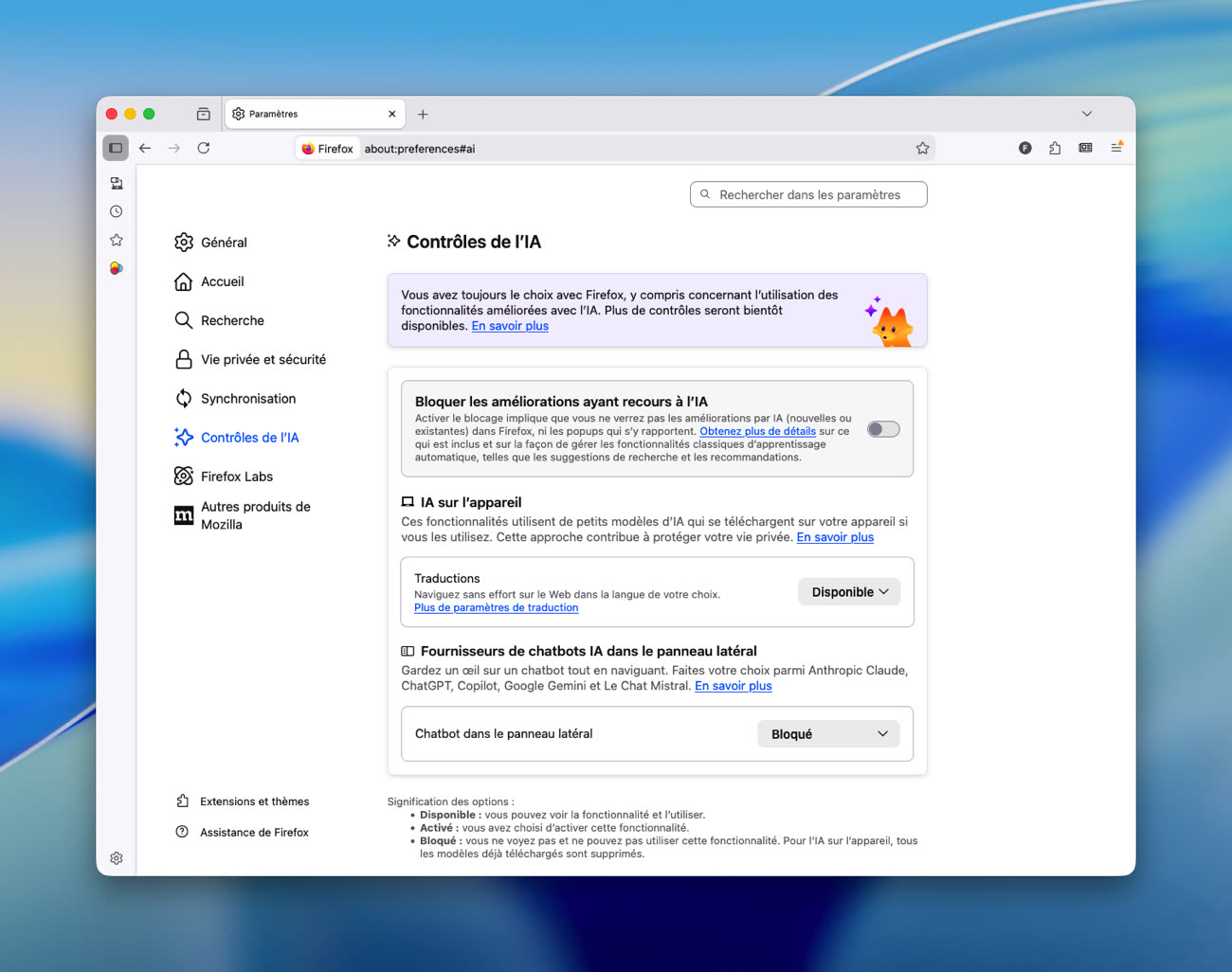This screenshot has height=972, width=1232.
Task: Bookmark this page with the star icon
Action: (x=922, y=149)
